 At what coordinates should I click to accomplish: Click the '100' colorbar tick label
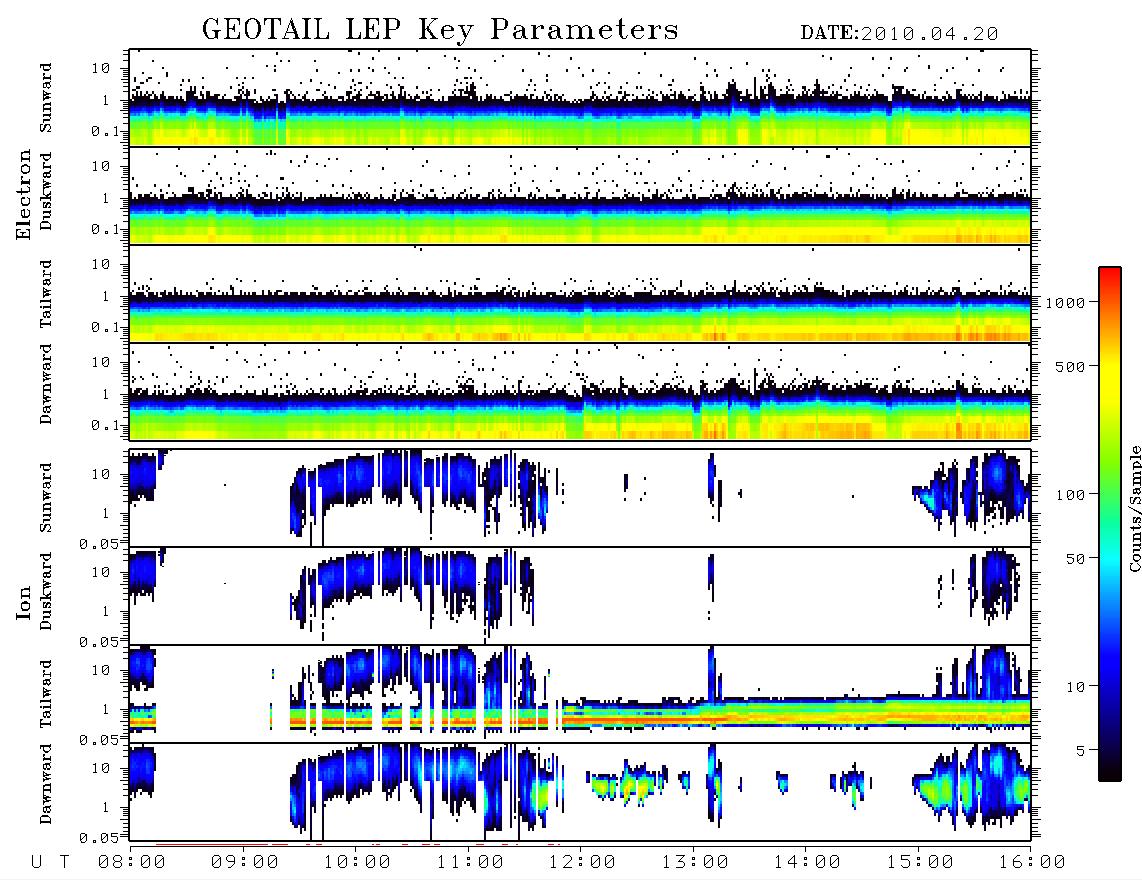(1071, 495)
